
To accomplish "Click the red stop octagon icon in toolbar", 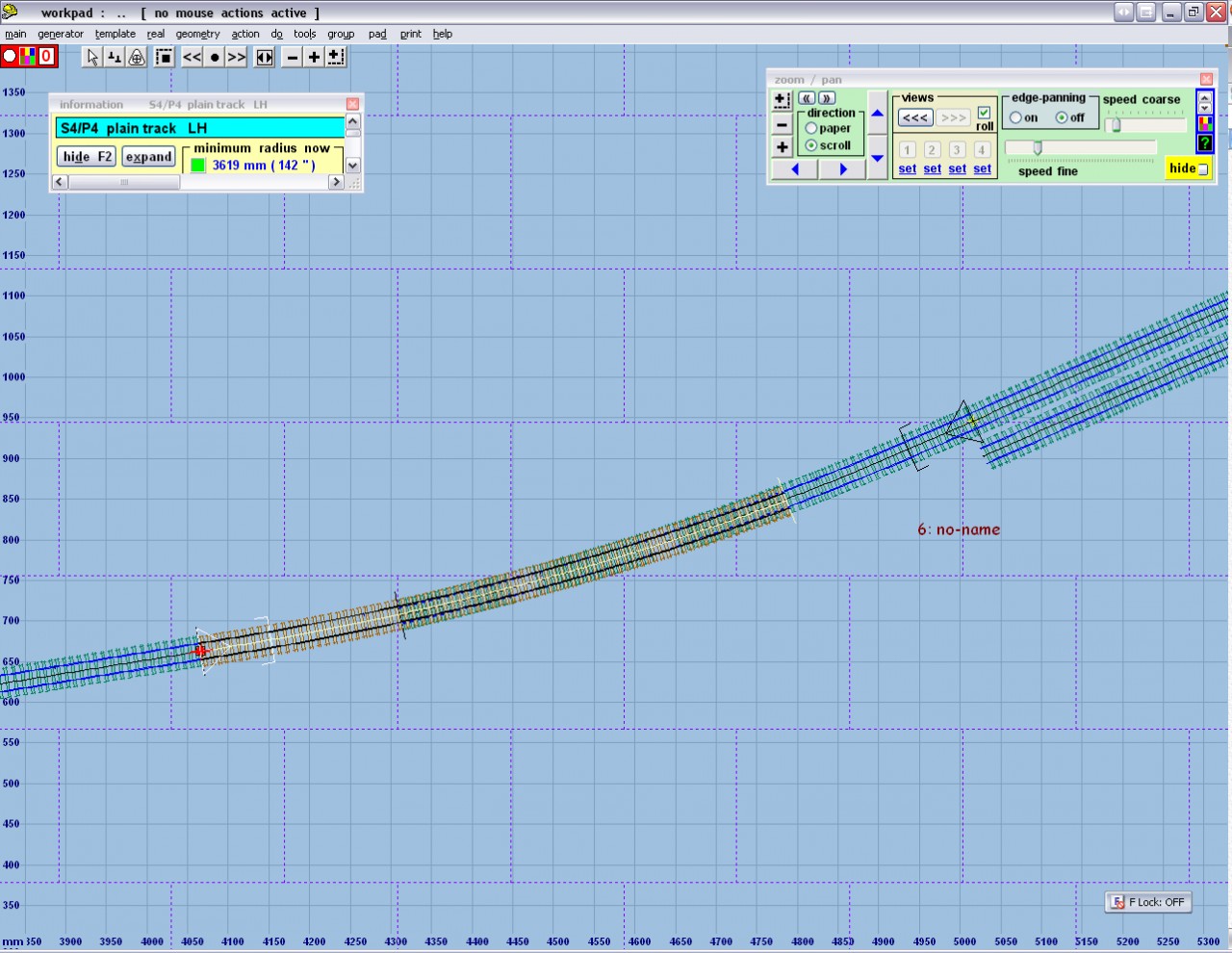I will point(10,57).
